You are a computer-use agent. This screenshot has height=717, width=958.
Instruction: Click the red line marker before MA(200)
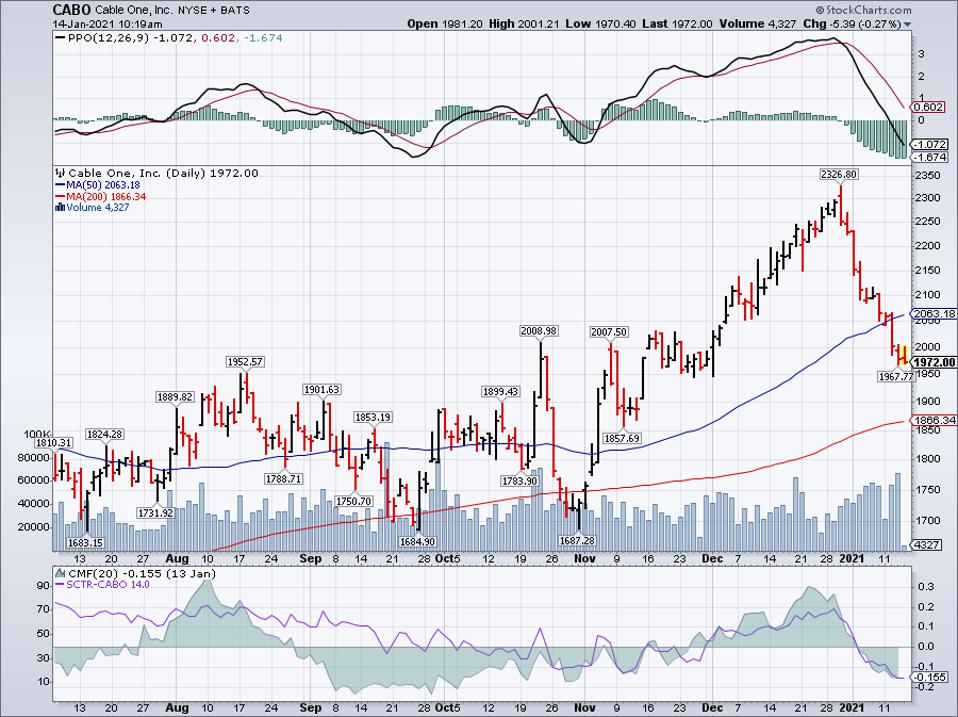pyautogui.click(x=60, y=197)
